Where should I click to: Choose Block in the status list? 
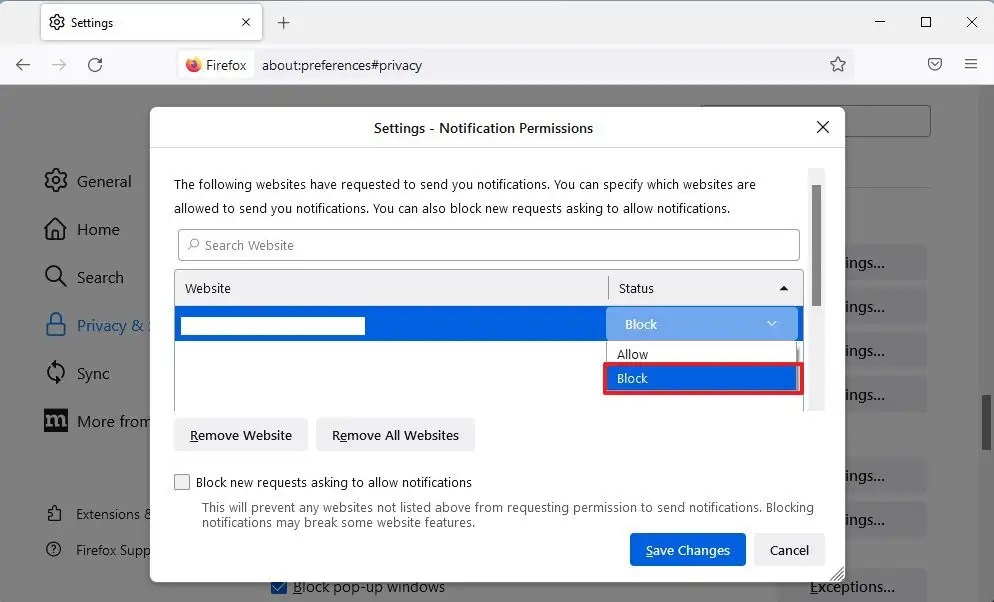coord(700,378)
